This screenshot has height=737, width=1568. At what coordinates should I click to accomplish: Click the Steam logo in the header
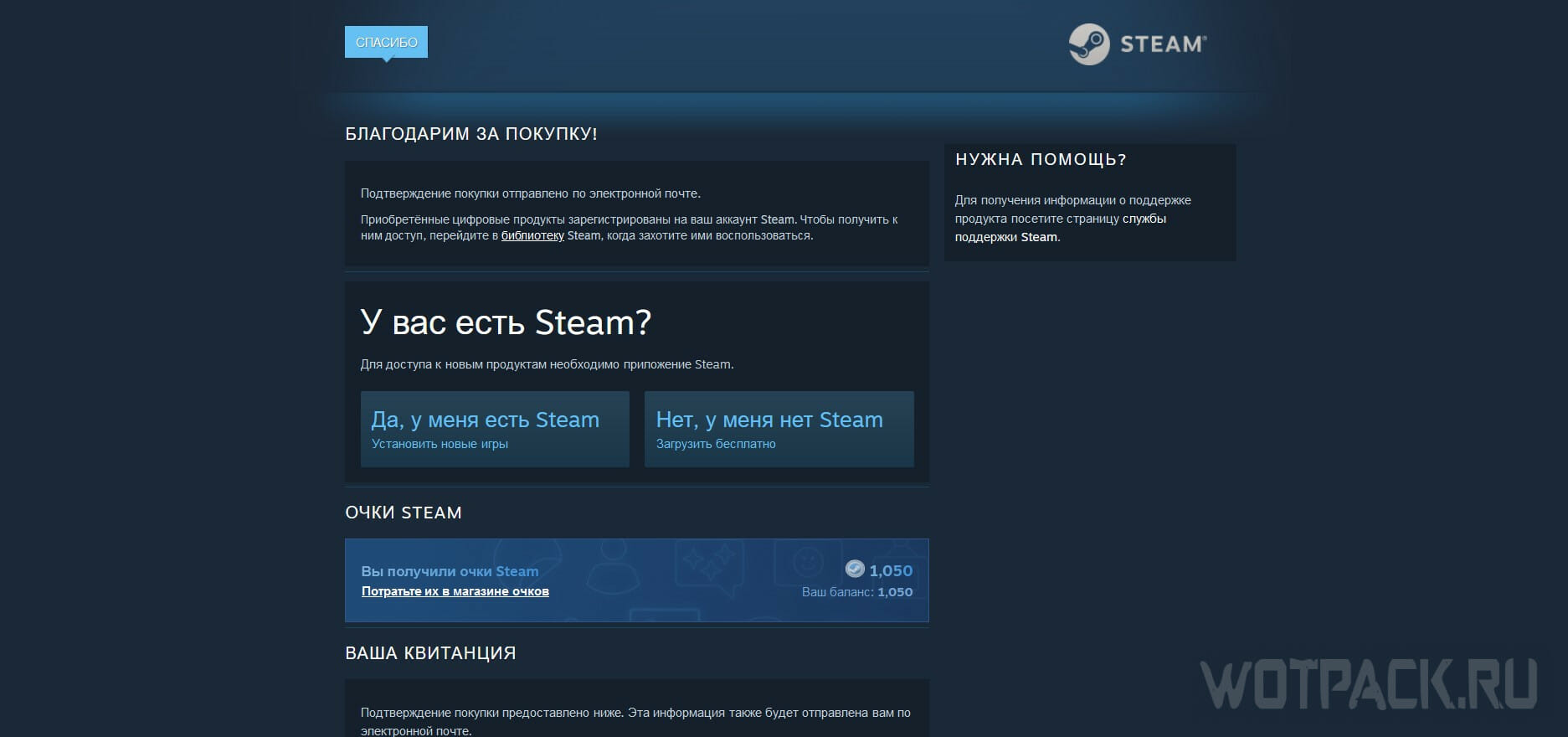click(1138, 44)
